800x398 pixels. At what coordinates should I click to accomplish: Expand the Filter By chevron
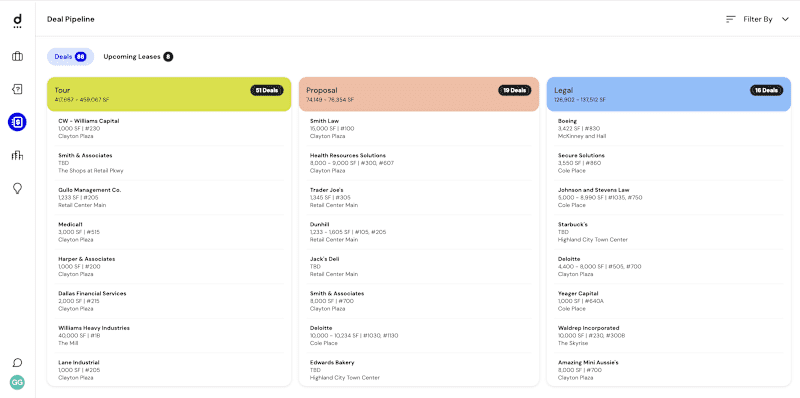[x=785, y=19]
